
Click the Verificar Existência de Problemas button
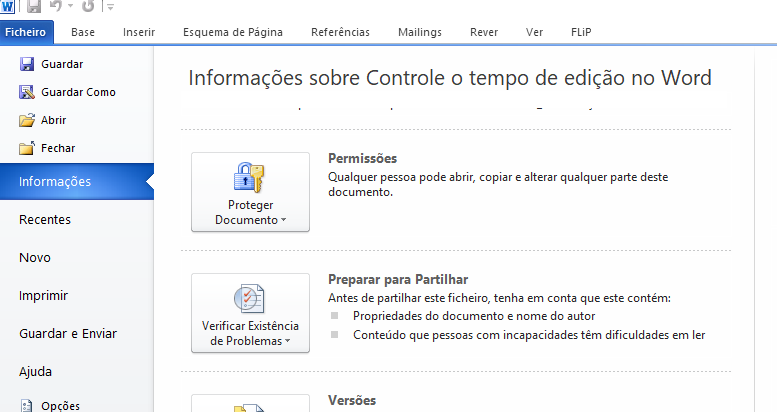pyautogui.click(x=250, y=313)
